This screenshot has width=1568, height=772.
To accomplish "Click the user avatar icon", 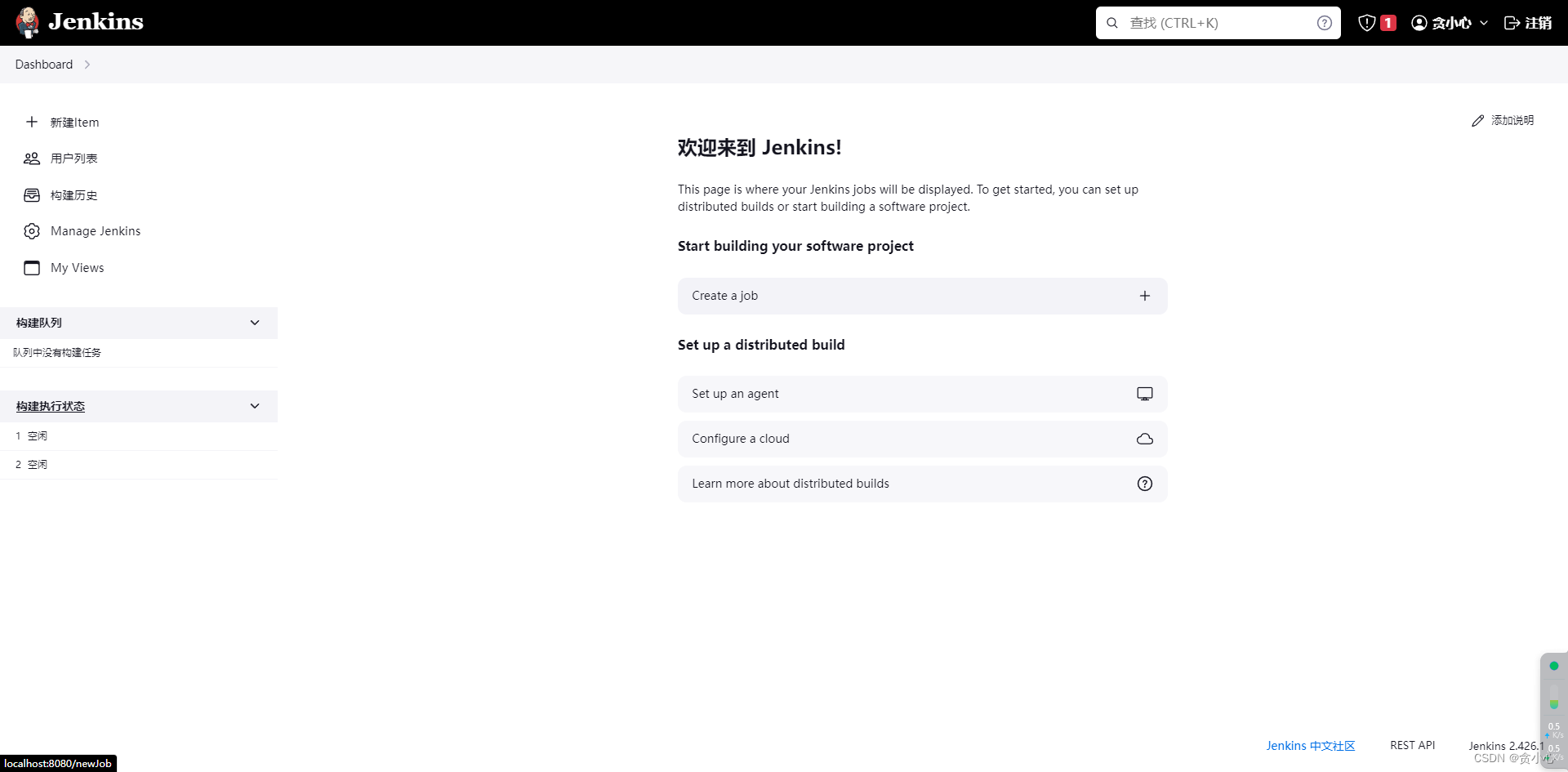I will [x=1419, y=23].
